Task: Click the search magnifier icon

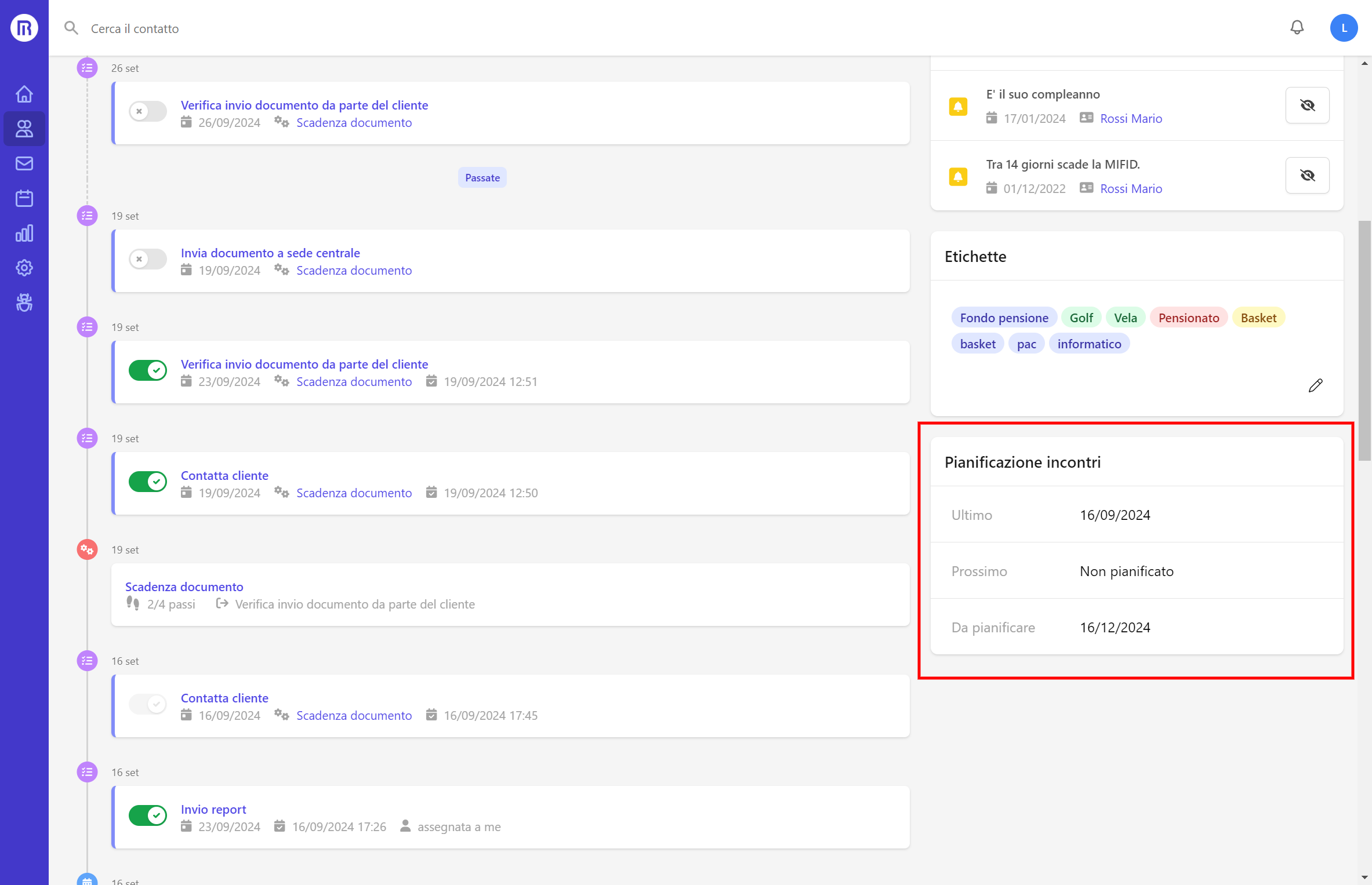Action: tap(71, 27)
